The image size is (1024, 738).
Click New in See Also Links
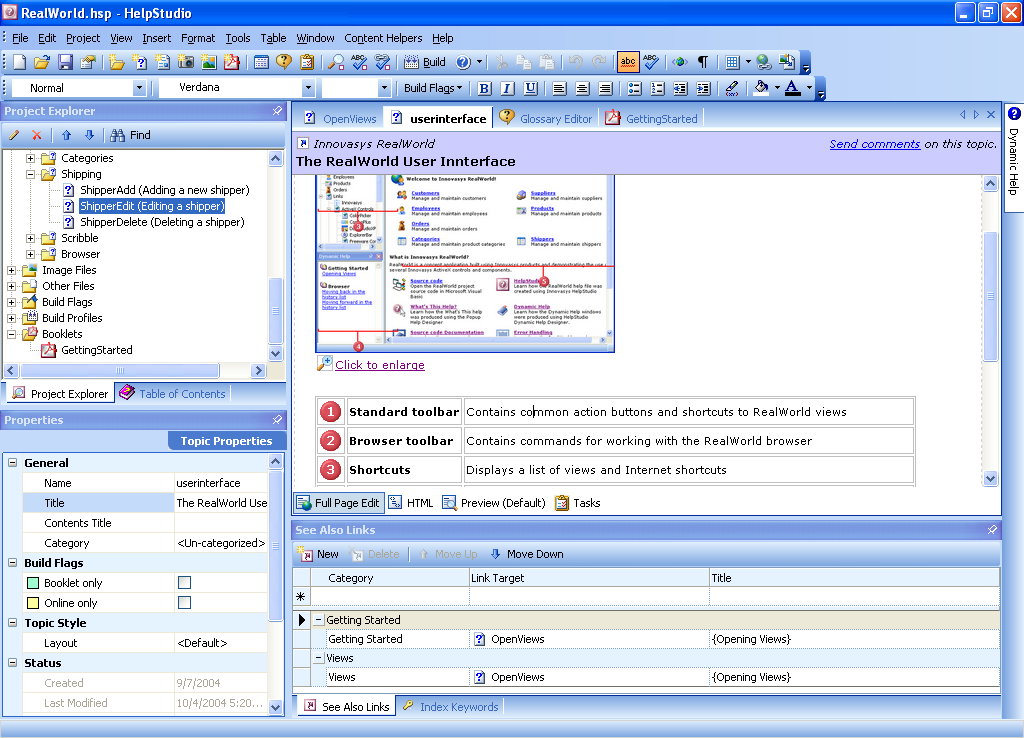[319, 554]
